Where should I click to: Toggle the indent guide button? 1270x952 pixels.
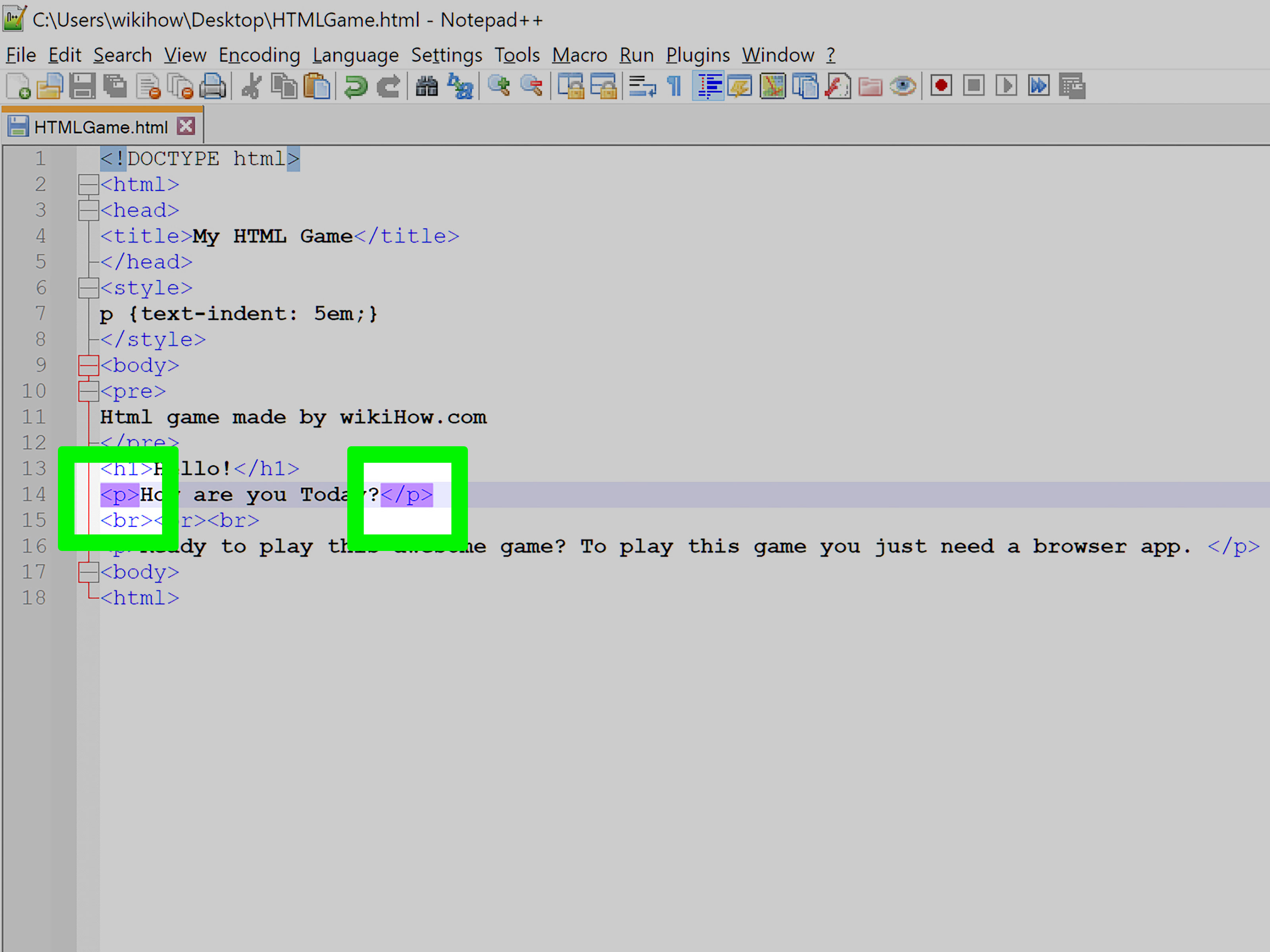(708, 86)
